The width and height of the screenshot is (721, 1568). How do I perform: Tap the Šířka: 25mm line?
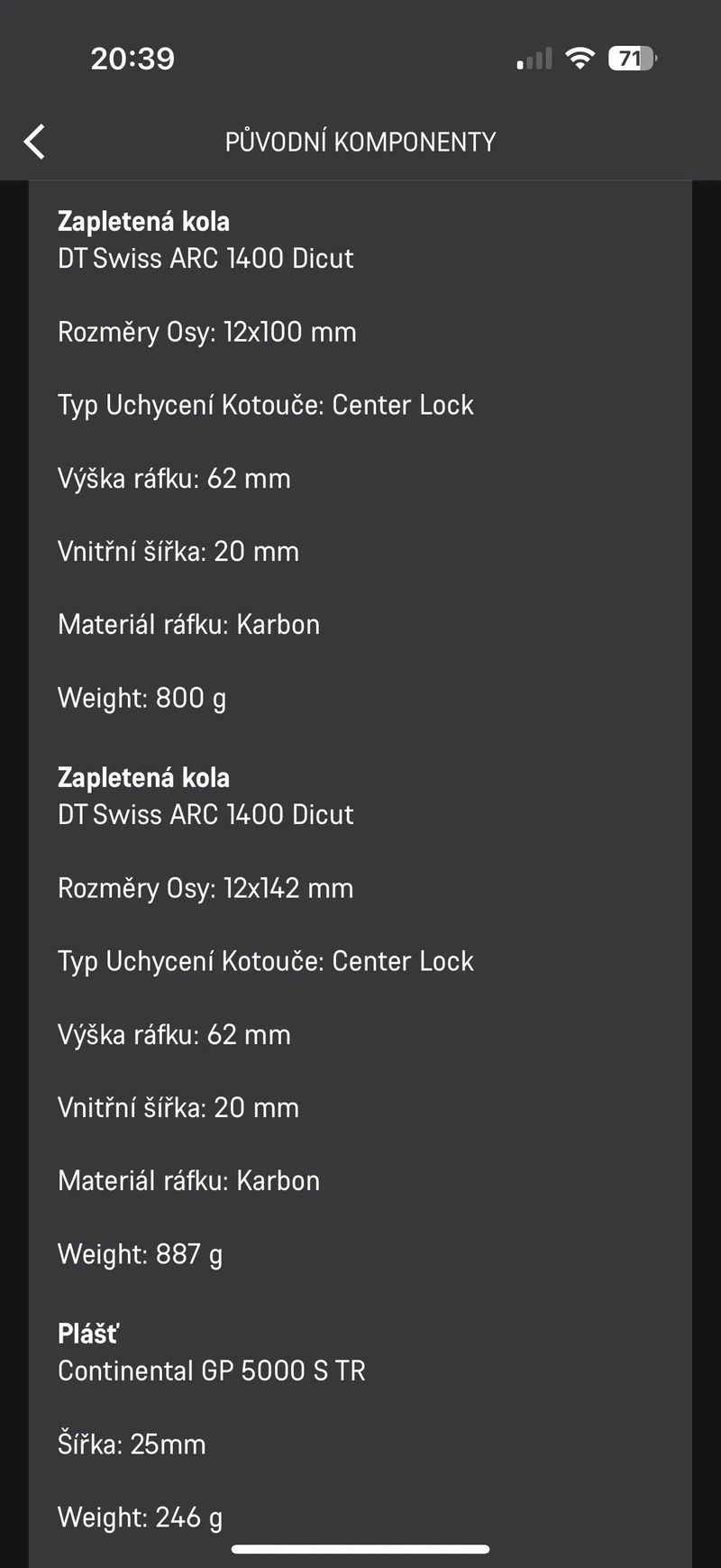[132, 1444]
